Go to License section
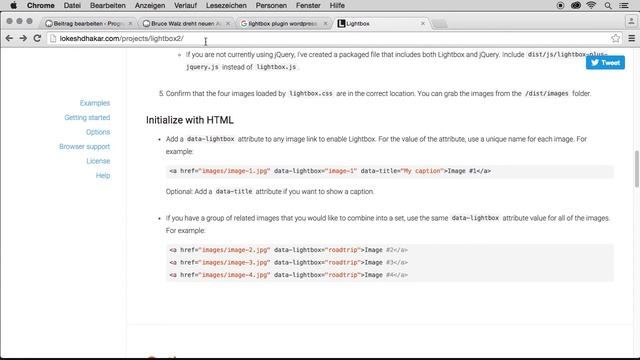Screen dimensions: 640x360 coord(98,161)
